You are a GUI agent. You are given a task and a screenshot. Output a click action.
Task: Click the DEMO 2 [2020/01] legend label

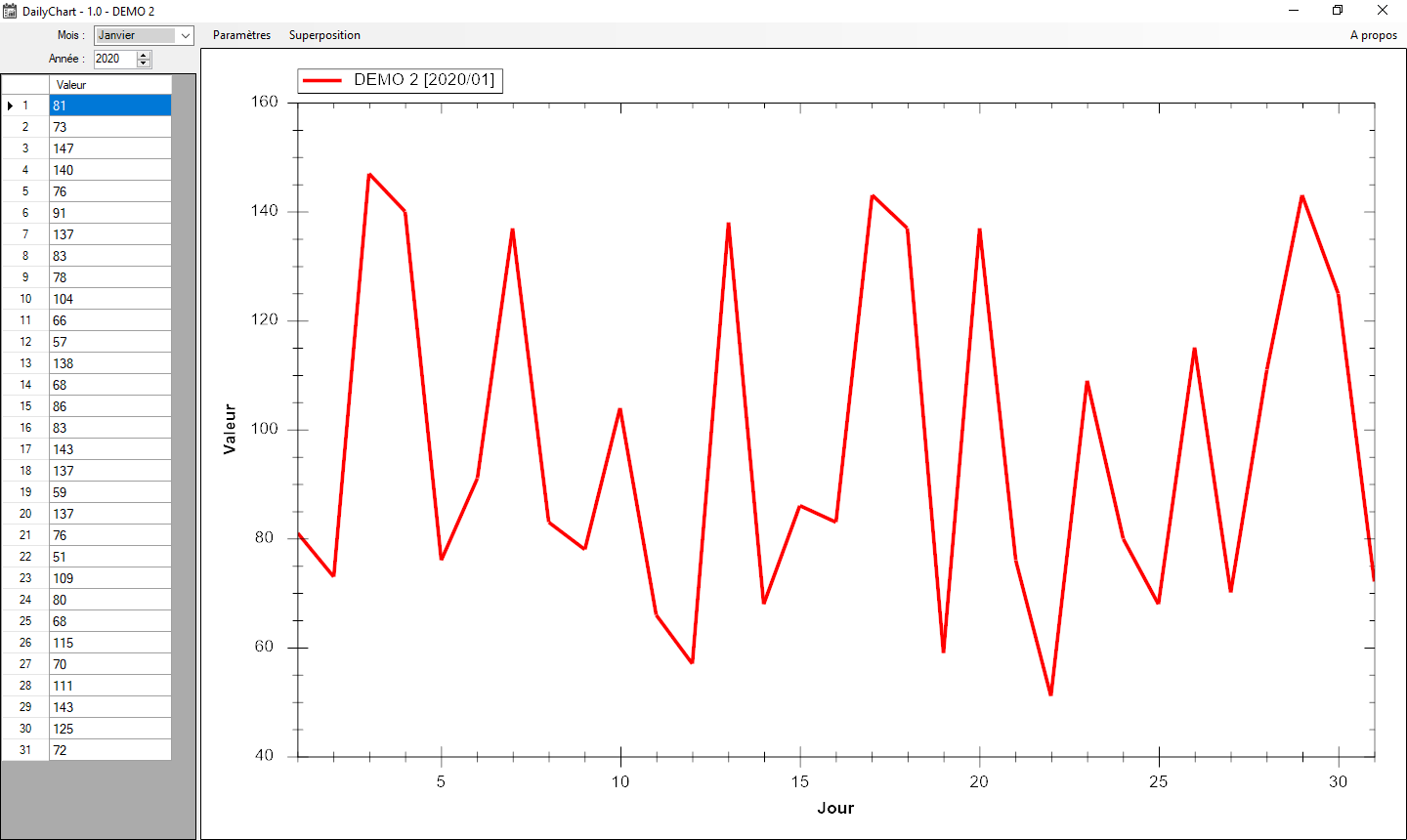coord(424,80)
